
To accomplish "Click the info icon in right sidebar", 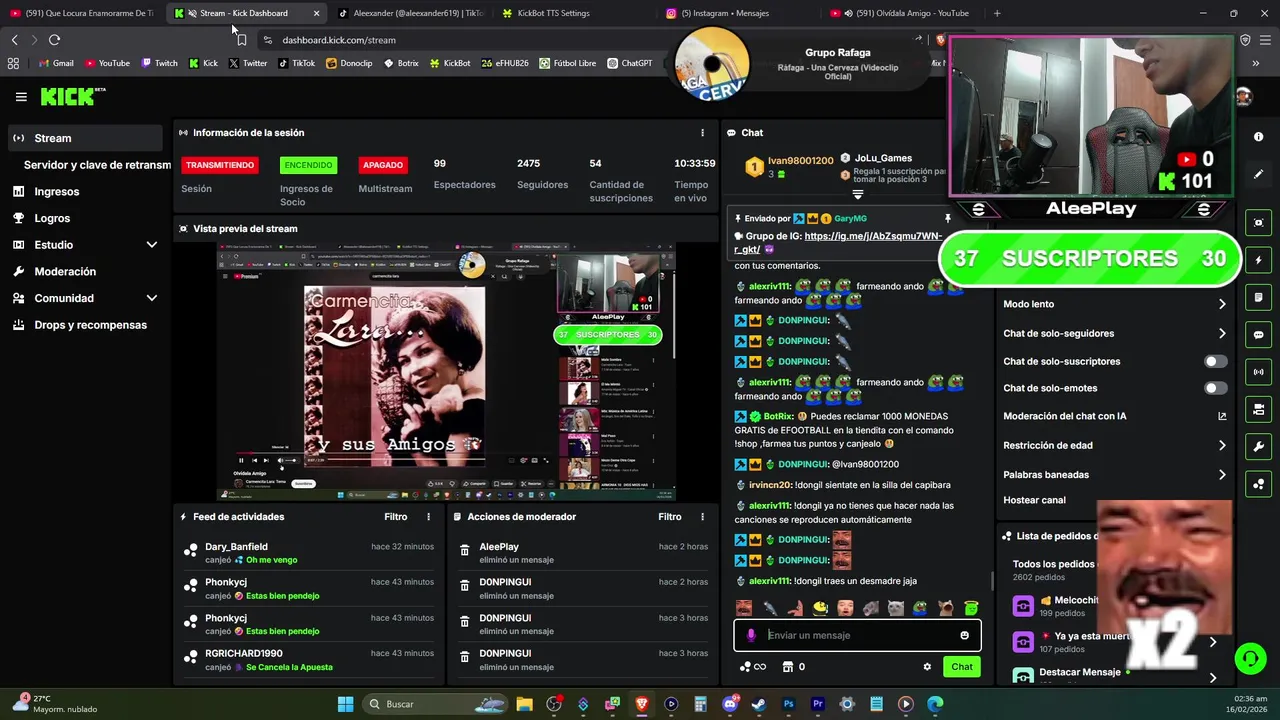I will tap(1258, 136).
